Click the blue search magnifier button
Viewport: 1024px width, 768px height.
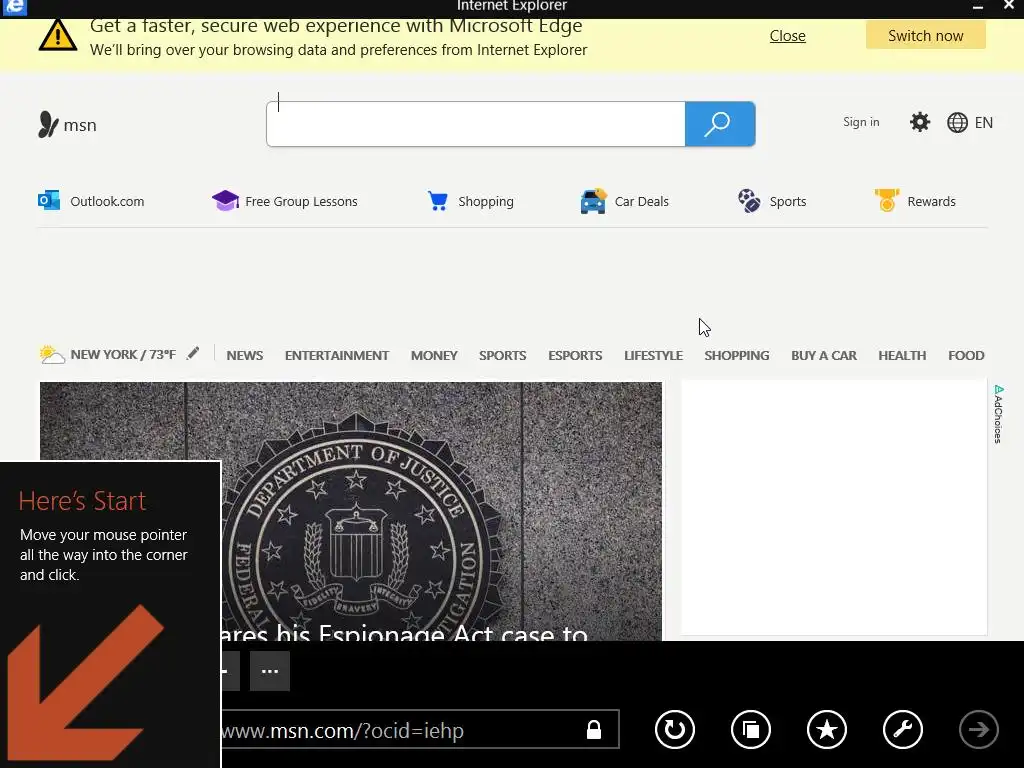point(720,124)
